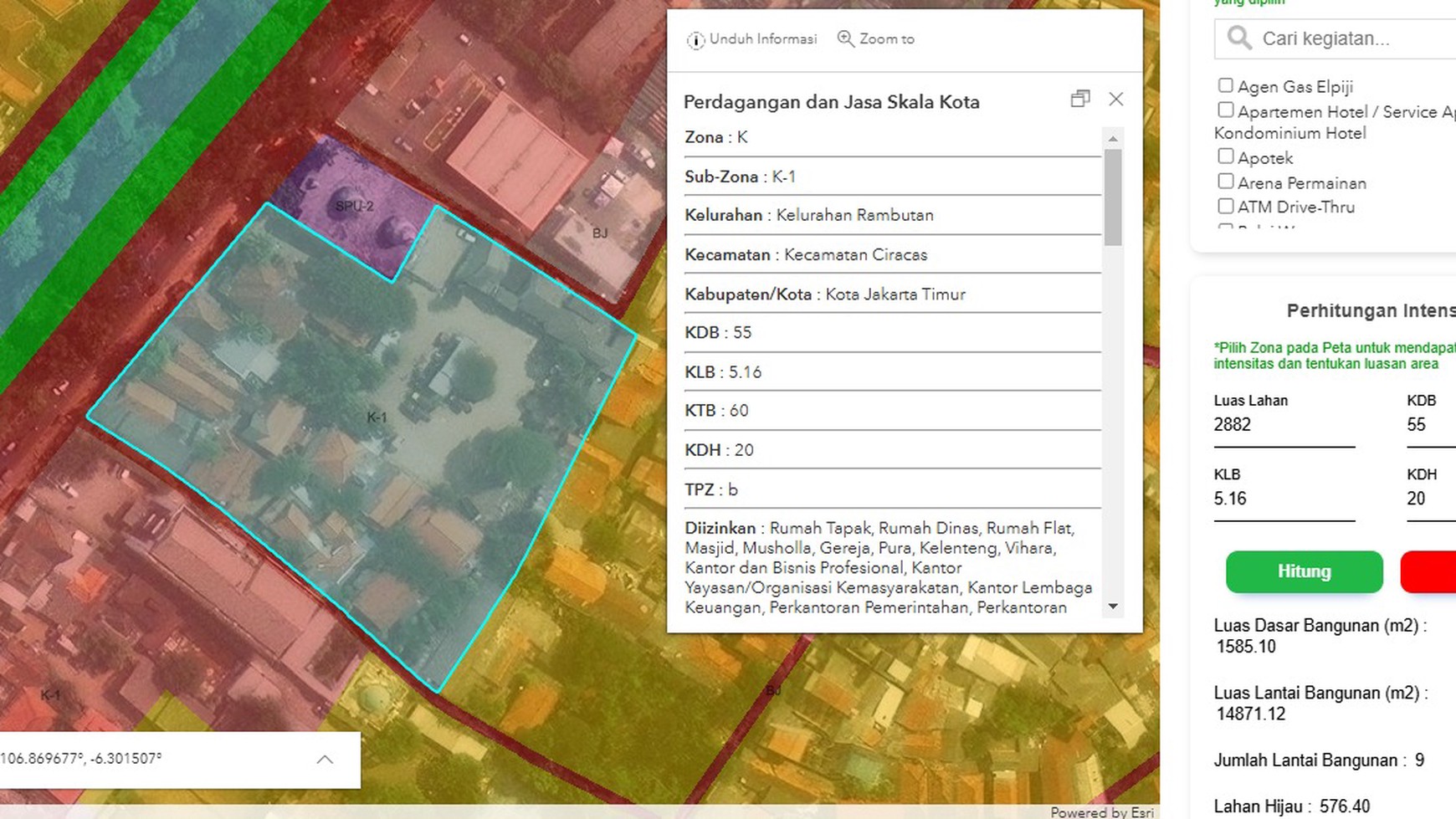This screenshot has height=819, width=1456.
Task: Click the Zona : K row
Action: pyautogui.click(x=893, y=137)
